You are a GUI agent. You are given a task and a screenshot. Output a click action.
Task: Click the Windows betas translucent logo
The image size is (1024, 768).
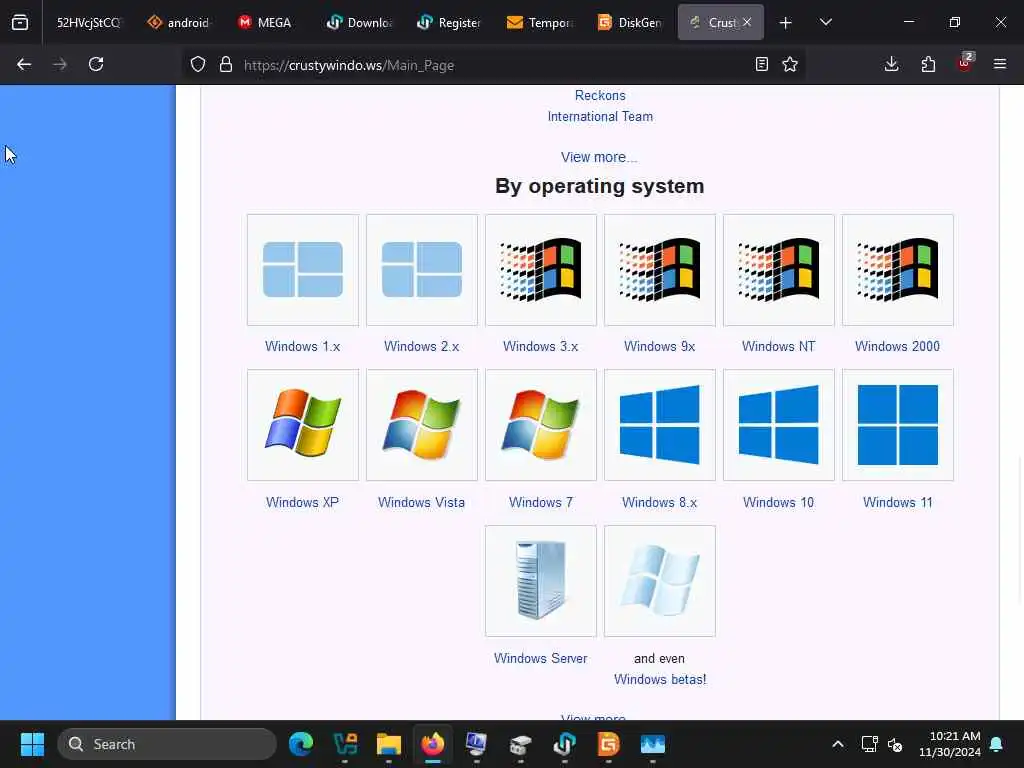click(660, 581)
